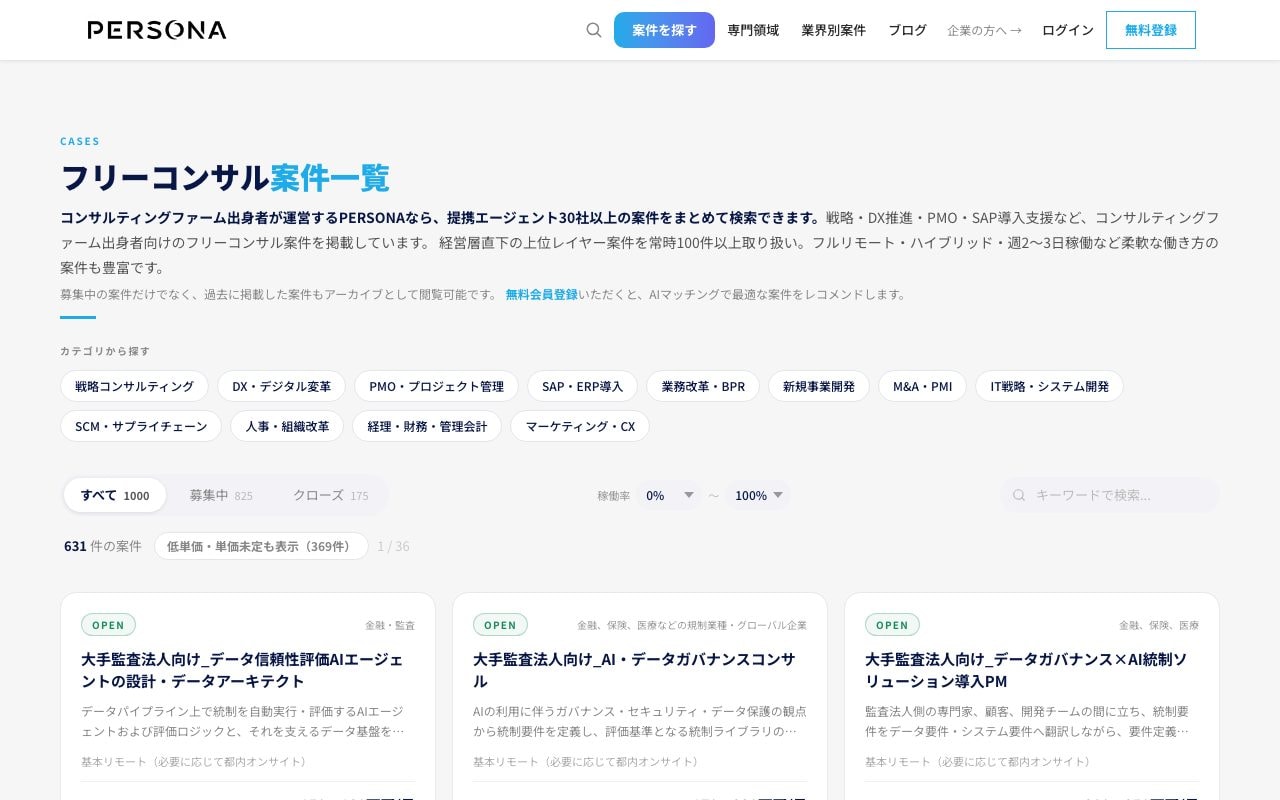Filter by 戦略コンサルティング category
Image resolution: width=1280 pixels, height=800 pixels.
click(x=134, y=386)
